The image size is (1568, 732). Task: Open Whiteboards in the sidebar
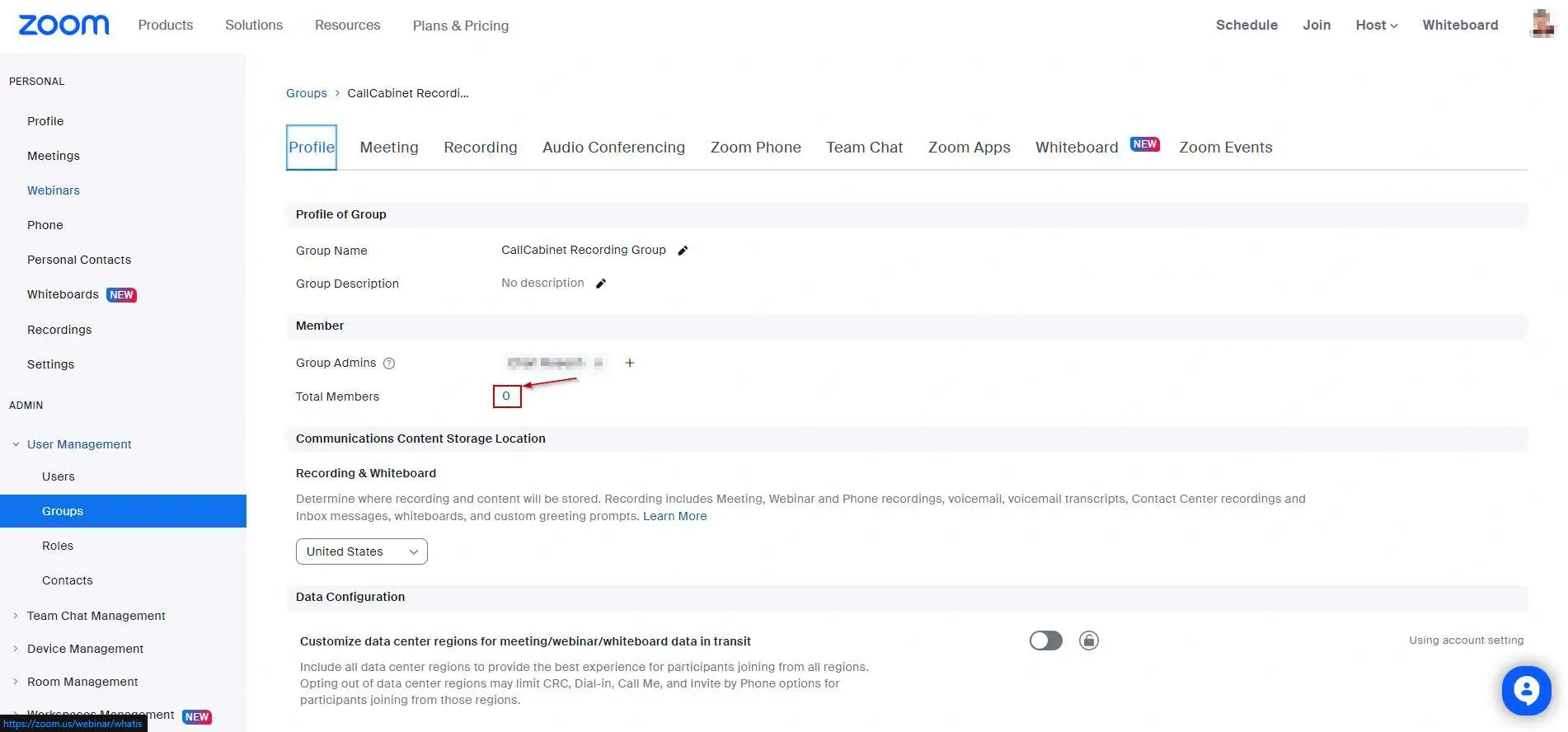click(x=63, y=294)
